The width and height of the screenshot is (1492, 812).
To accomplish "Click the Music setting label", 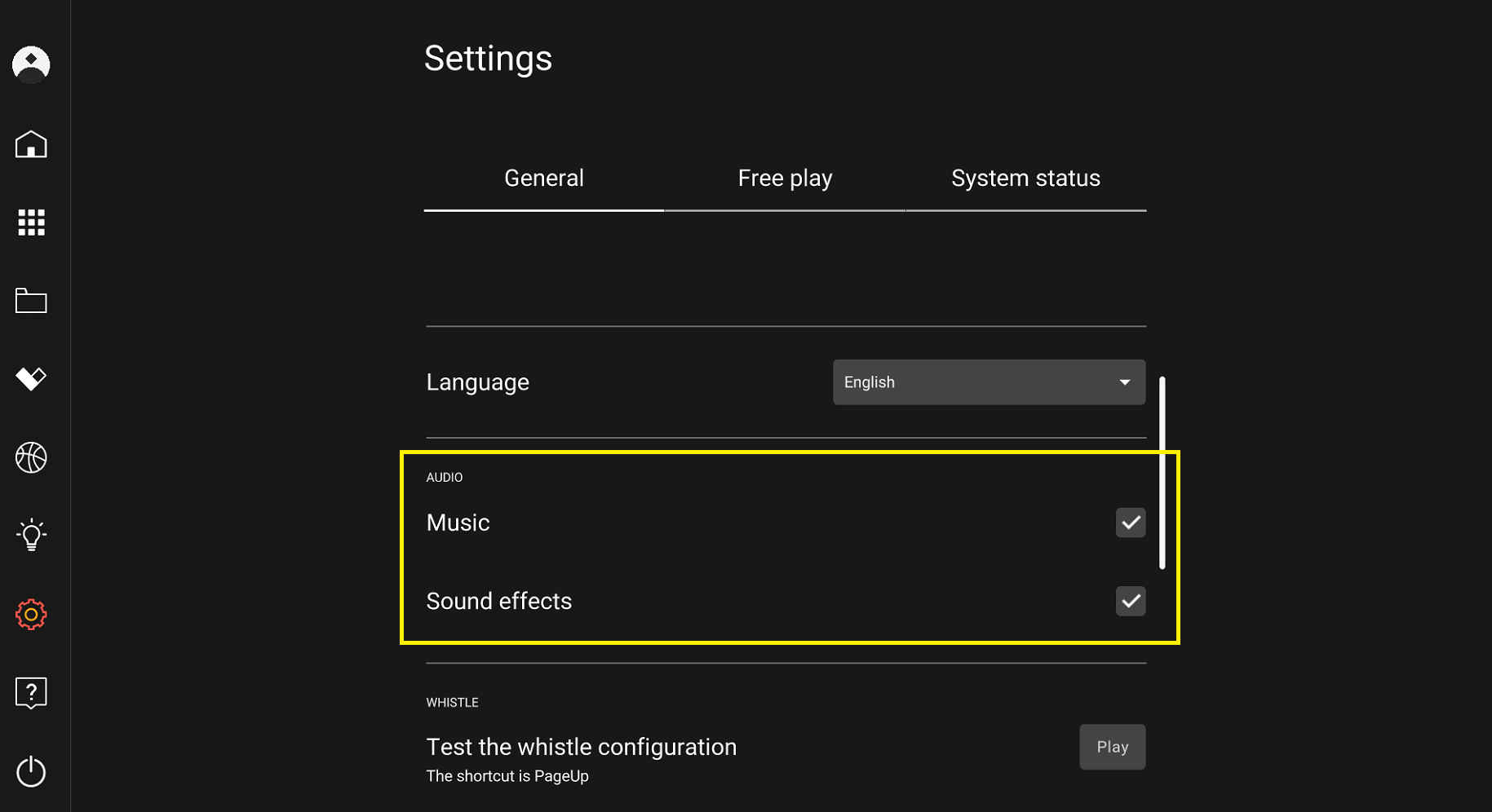I will coord(458,523).
